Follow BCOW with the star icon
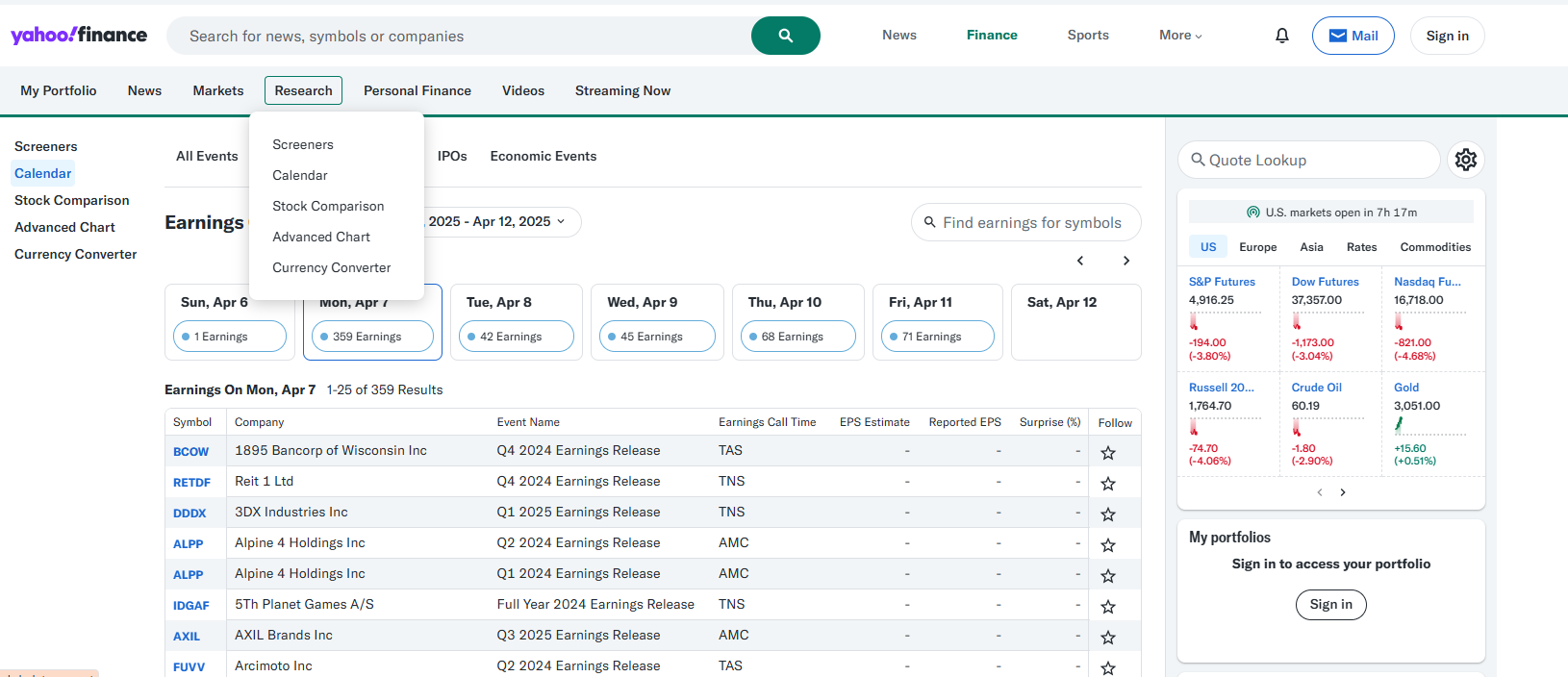Image resolution: width=1568 pixels, height=677 pixels. pos(1108,452)
